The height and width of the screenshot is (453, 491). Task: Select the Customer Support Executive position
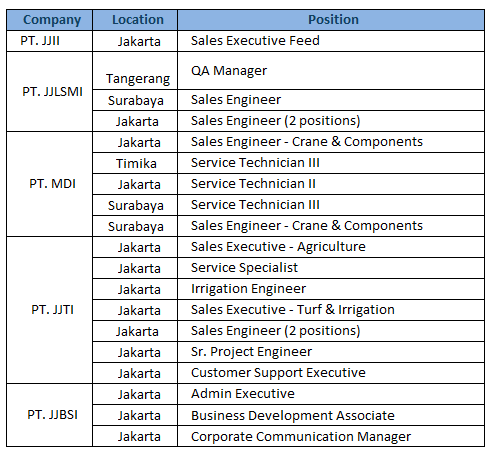[331, 373]
